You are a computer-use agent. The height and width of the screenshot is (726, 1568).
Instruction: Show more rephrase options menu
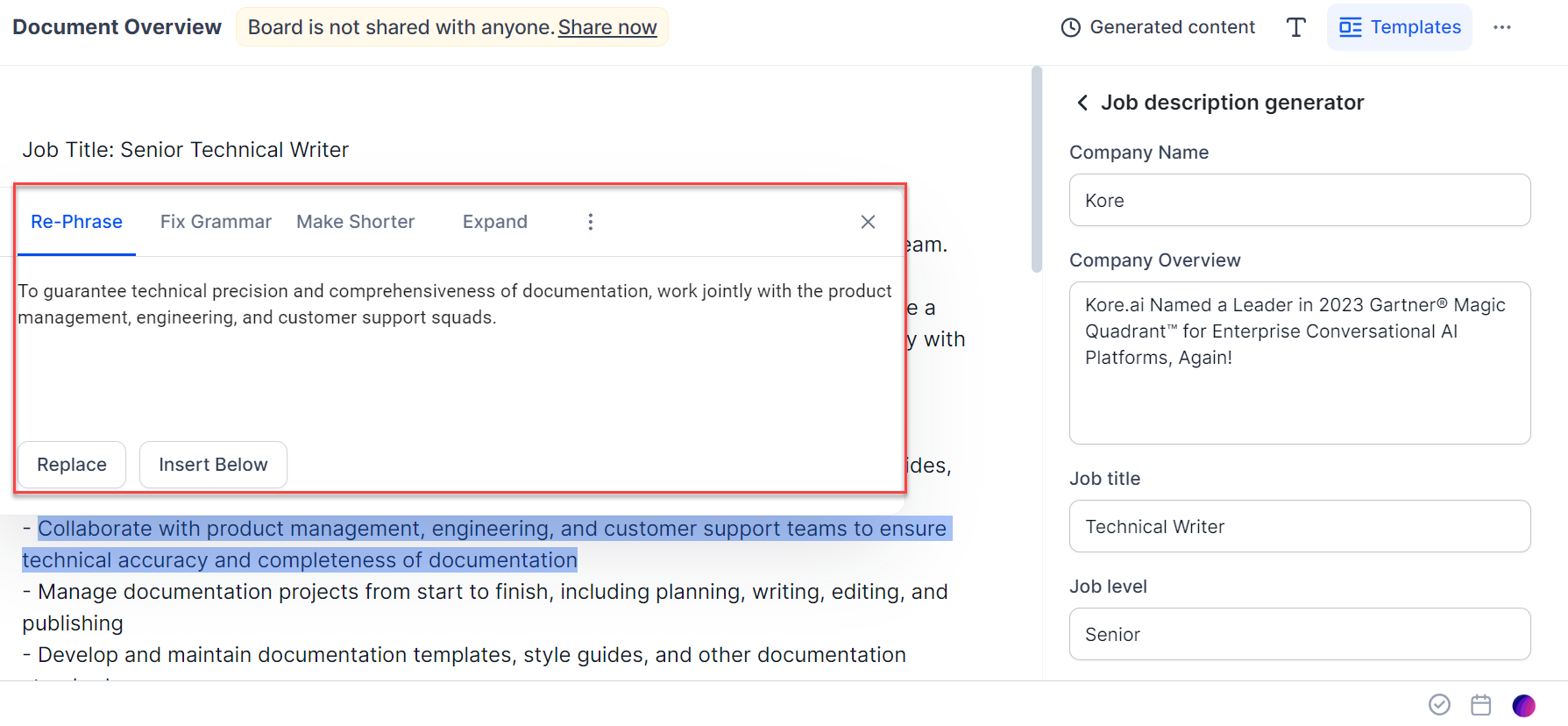pos(591,222)
